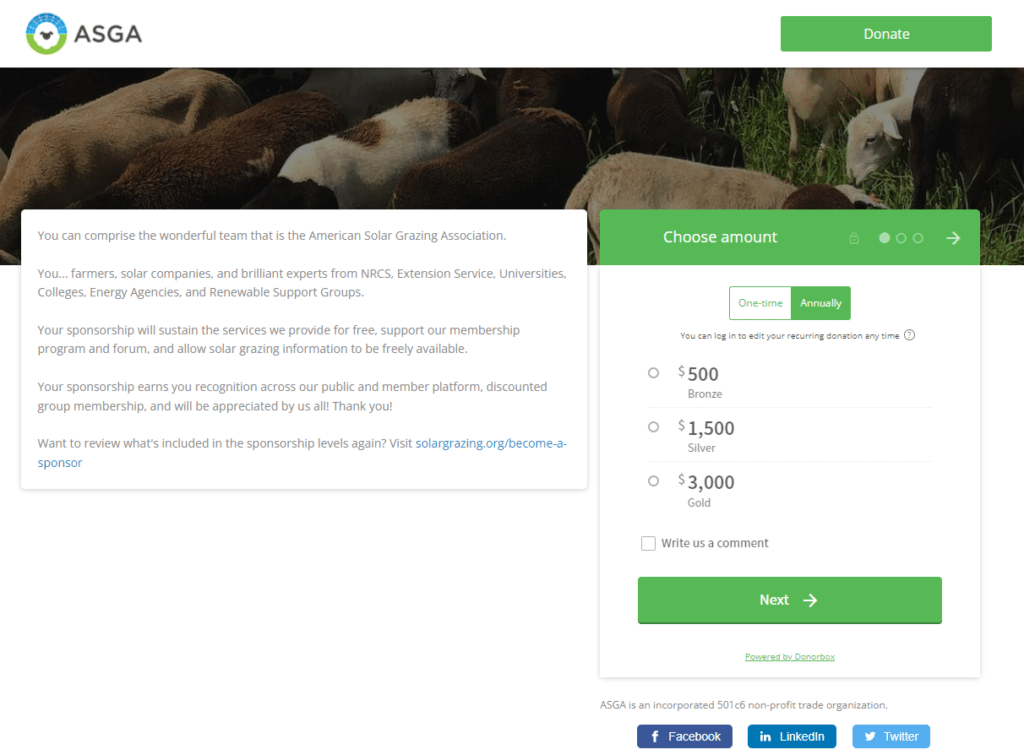
Task: Click the third step progress dot
Action: pos(918,238)
